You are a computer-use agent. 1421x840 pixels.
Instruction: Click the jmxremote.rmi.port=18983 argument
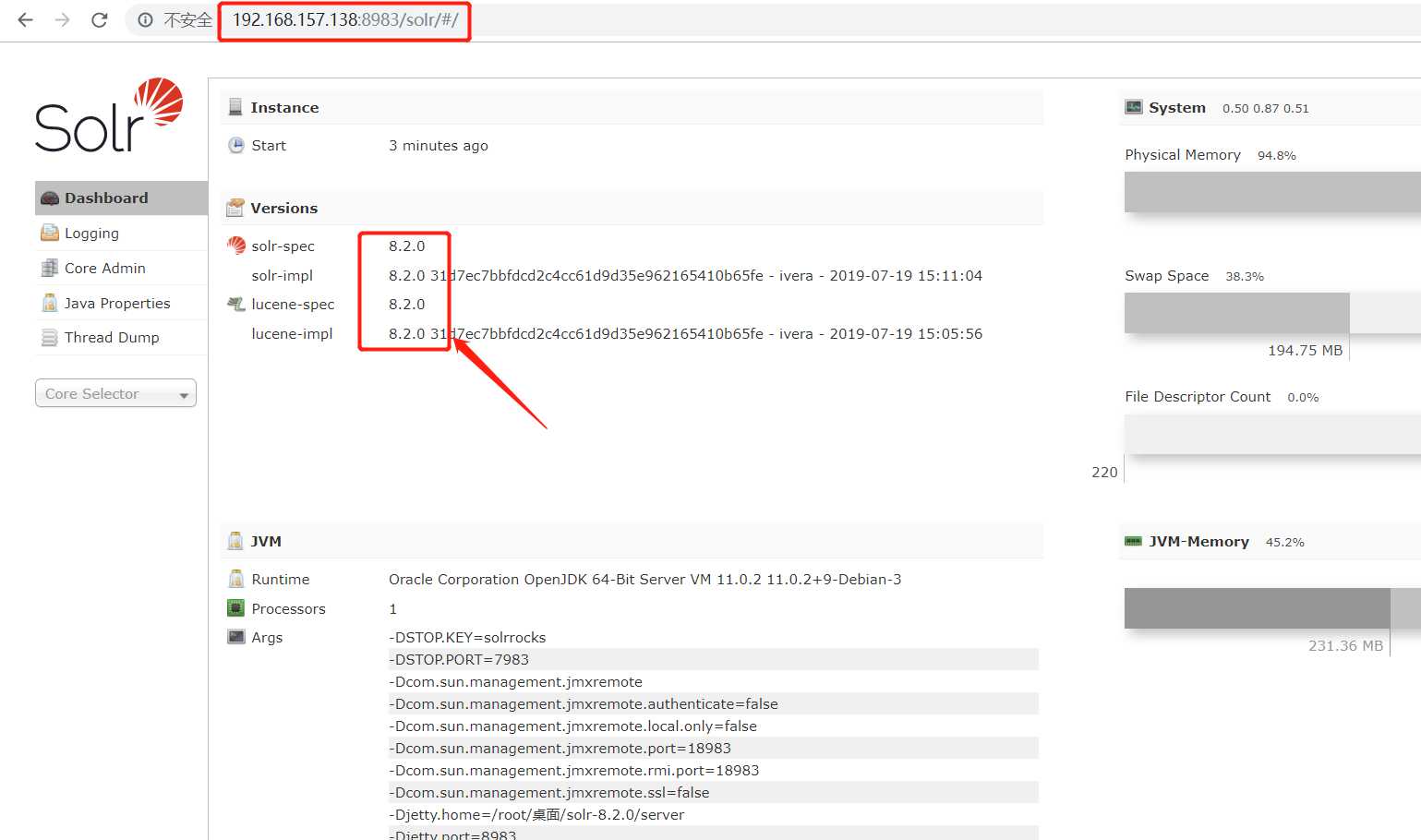(573, 770)
